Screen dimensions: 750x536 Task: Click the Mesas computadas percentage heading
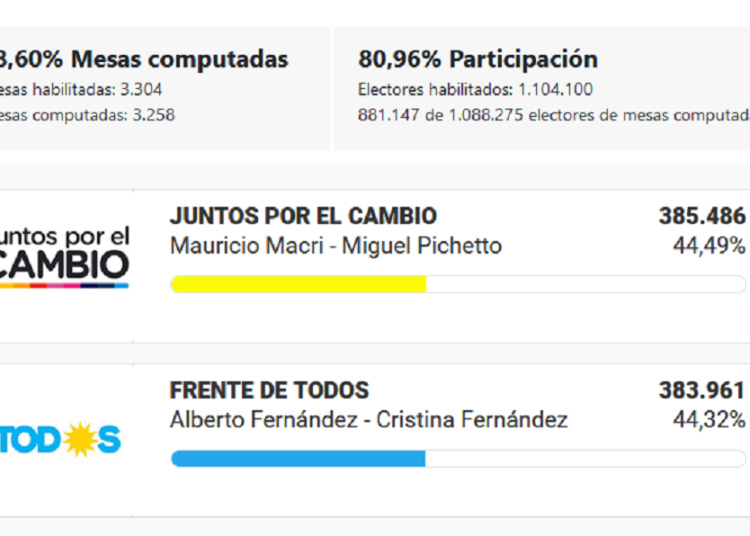(x=144, y=59)
